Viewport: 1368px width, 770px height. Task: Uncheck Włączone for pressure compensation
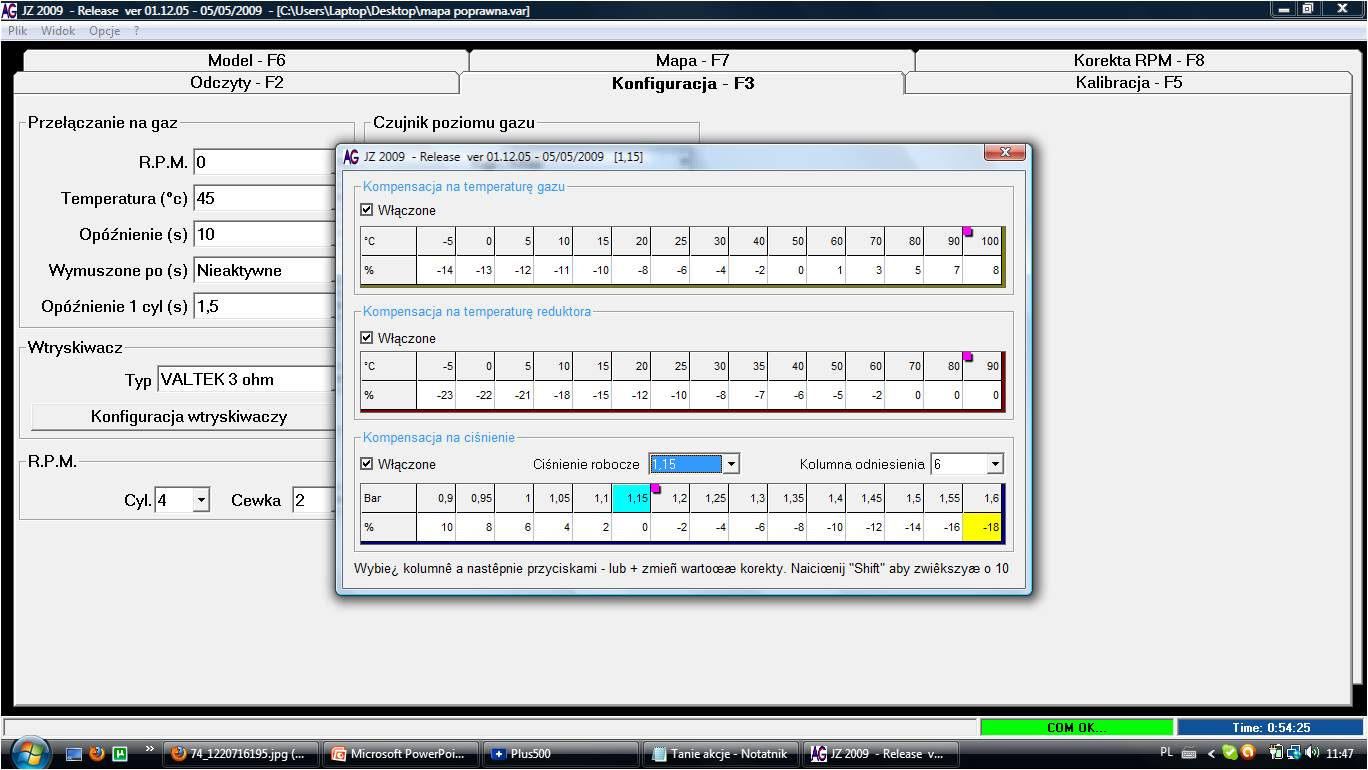[x=367, y=465]
